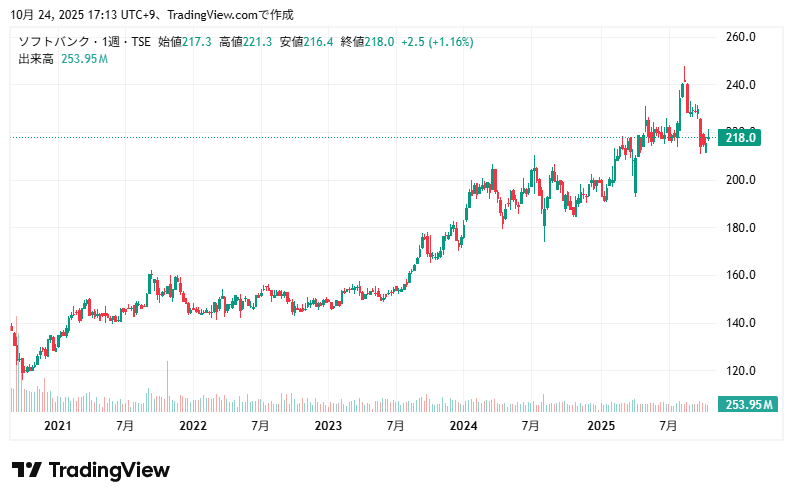Select the 出来高 volume indicator label
The height and width of the screenshot is (500, 793).
pos(36,59)
